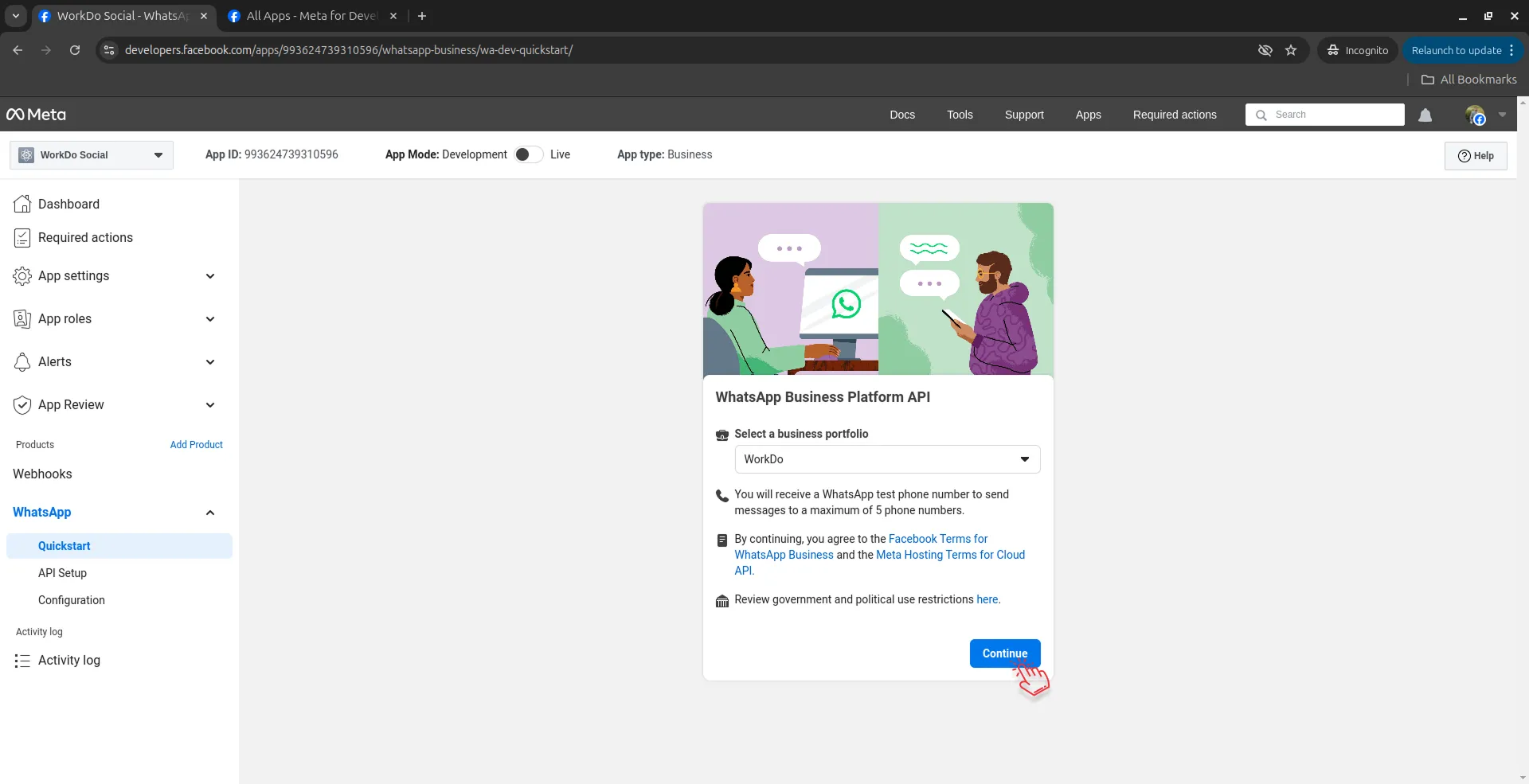Reload the page with the refresh icon

coord(75,50)
